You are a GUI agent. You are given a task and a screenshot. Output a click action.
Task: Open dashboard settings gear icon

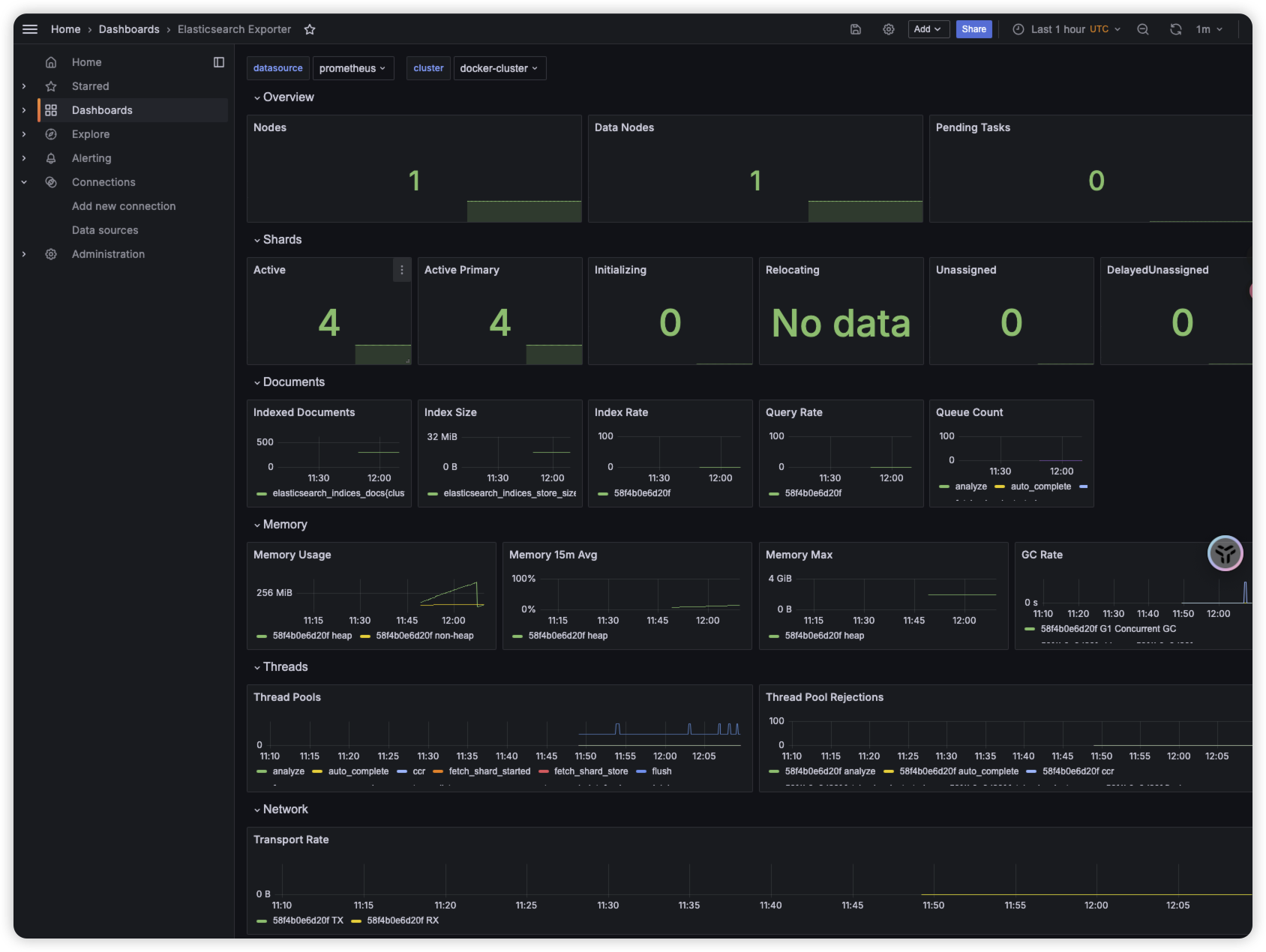pyautogui.click(x=889, y=29)
